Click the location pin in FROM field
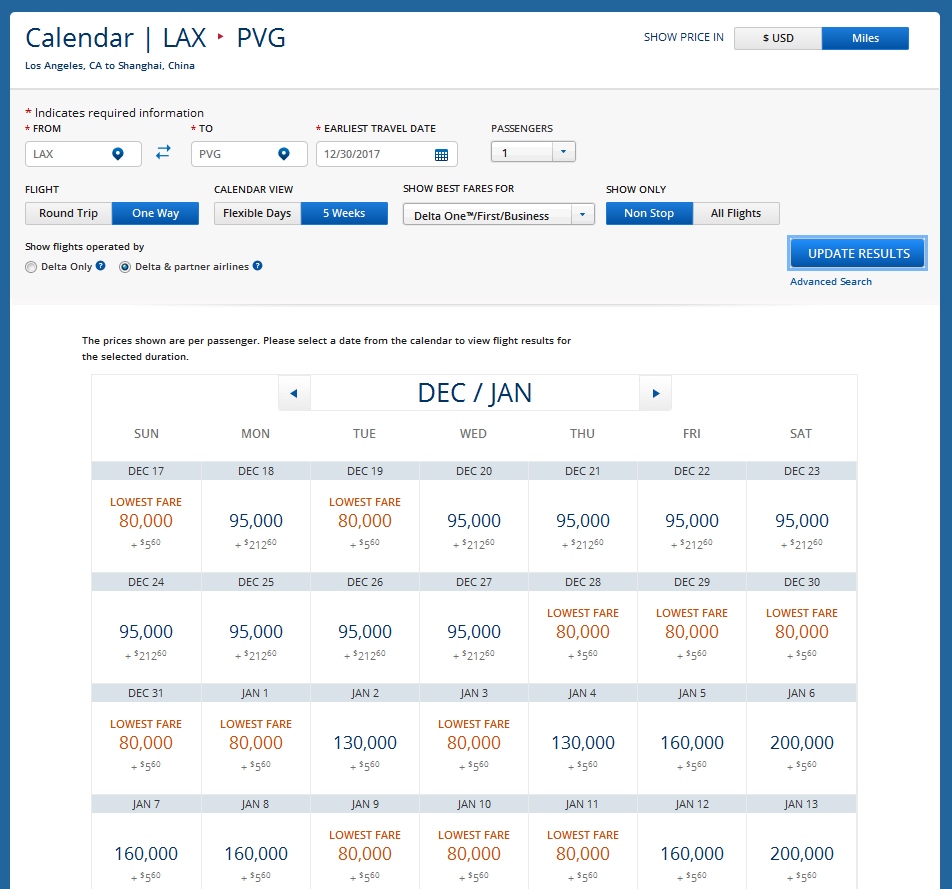The width and height of the screenshot is (952, 889). (x=117, y=154)
